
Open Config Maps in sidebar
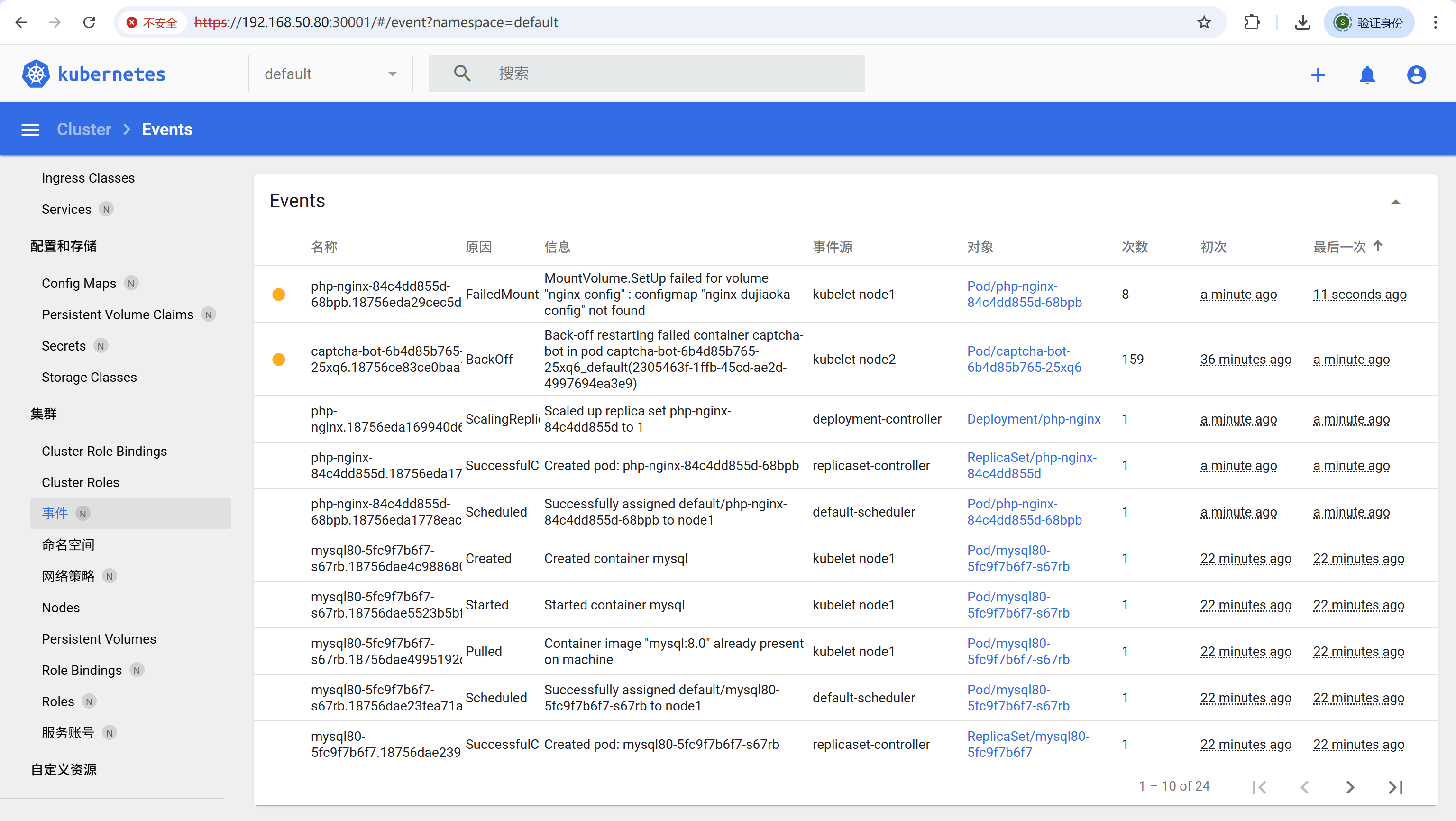point(79,283)
